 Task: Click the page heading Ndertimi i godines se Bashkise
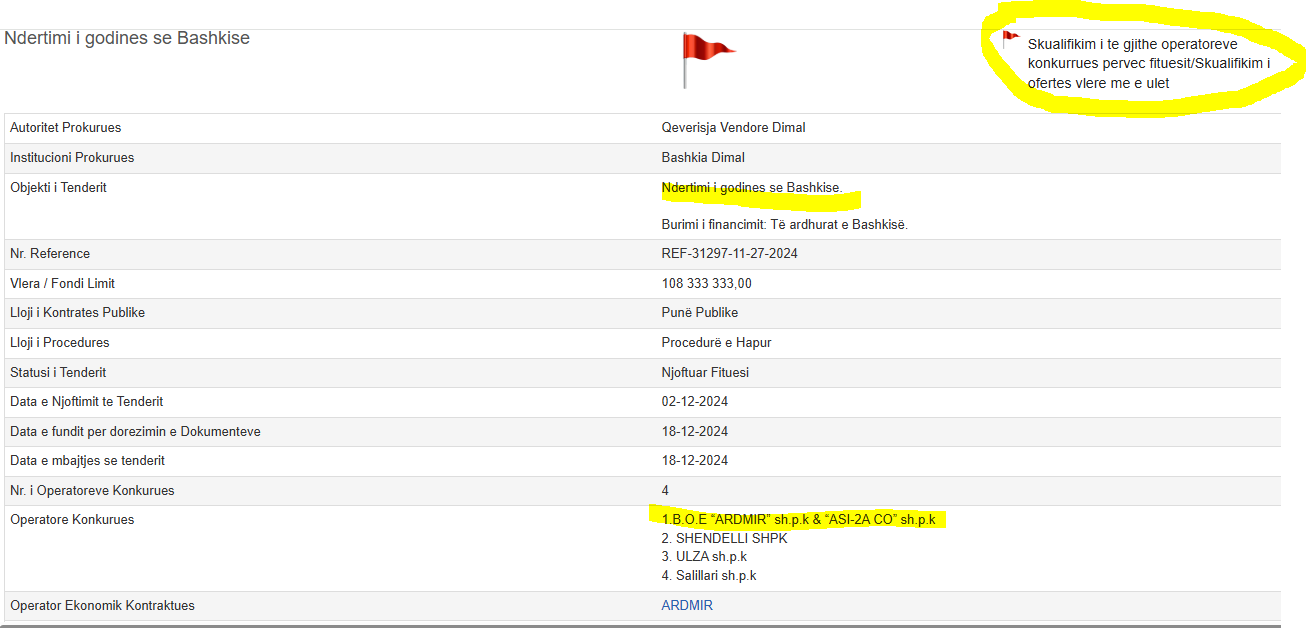tap(127, 38)
